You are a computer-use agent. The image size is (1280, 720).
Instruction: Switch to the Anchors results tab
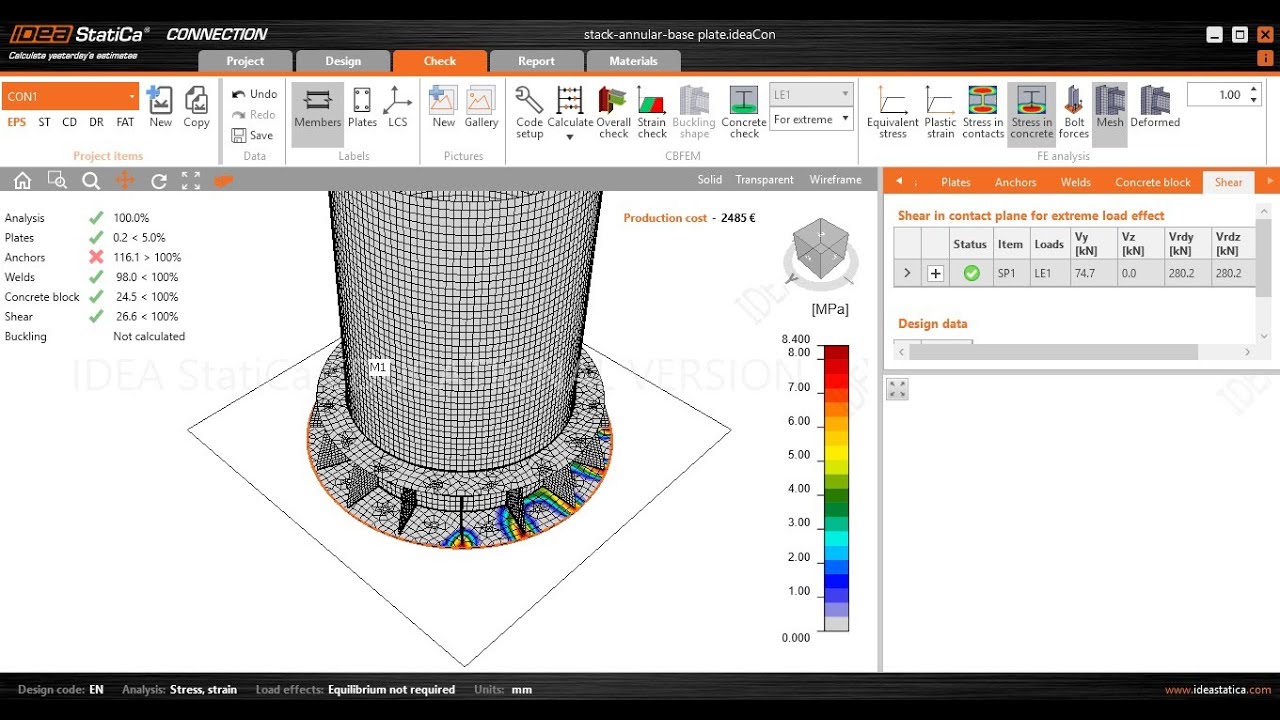click(x=1015, y=182)
